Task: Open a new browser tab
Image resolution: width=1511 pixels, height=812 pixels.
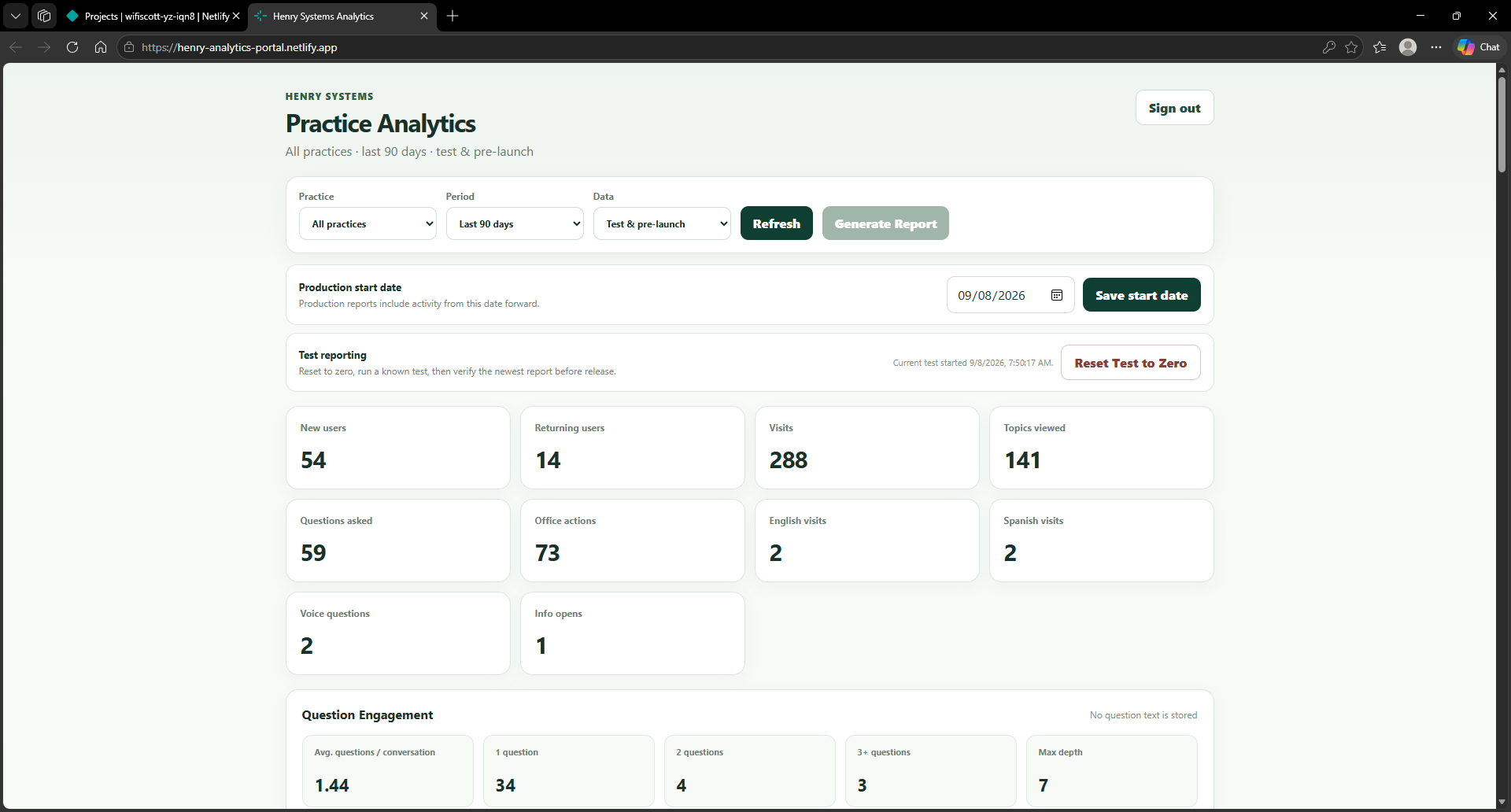Action: tap(453, 16)
